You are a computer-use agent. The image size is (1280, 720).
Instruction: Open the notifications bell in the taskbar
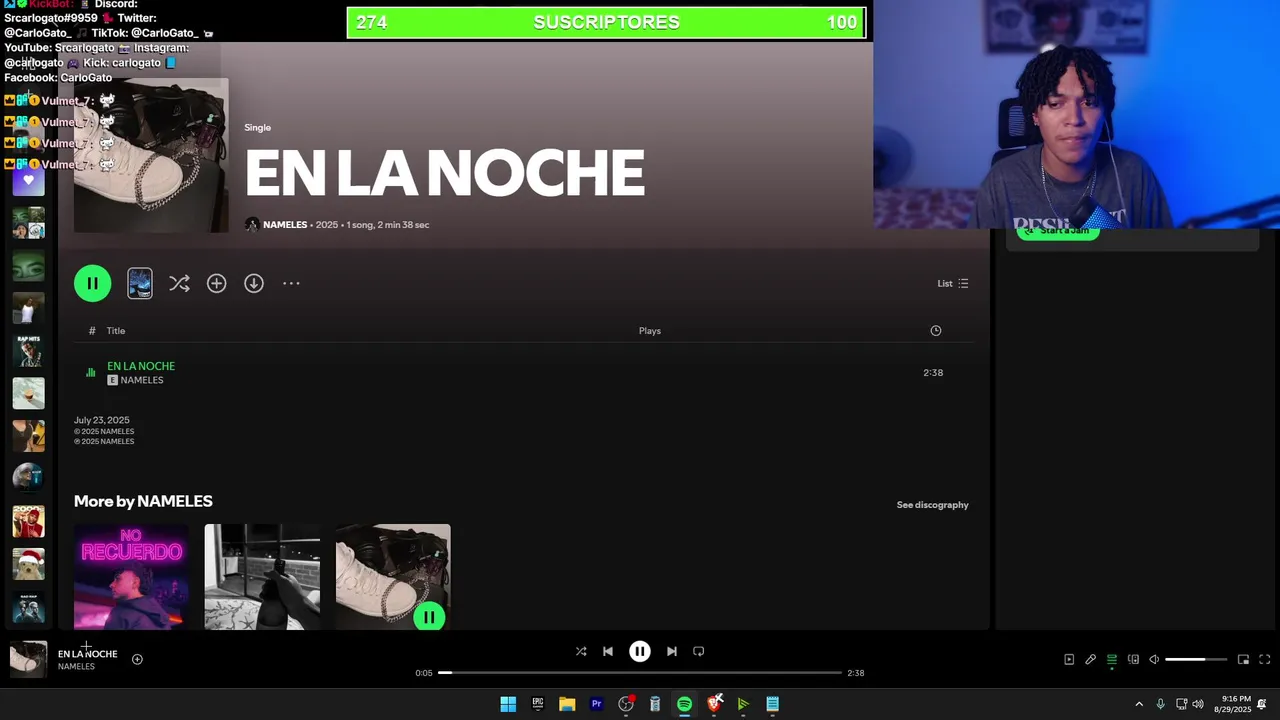coord(1262,704)
